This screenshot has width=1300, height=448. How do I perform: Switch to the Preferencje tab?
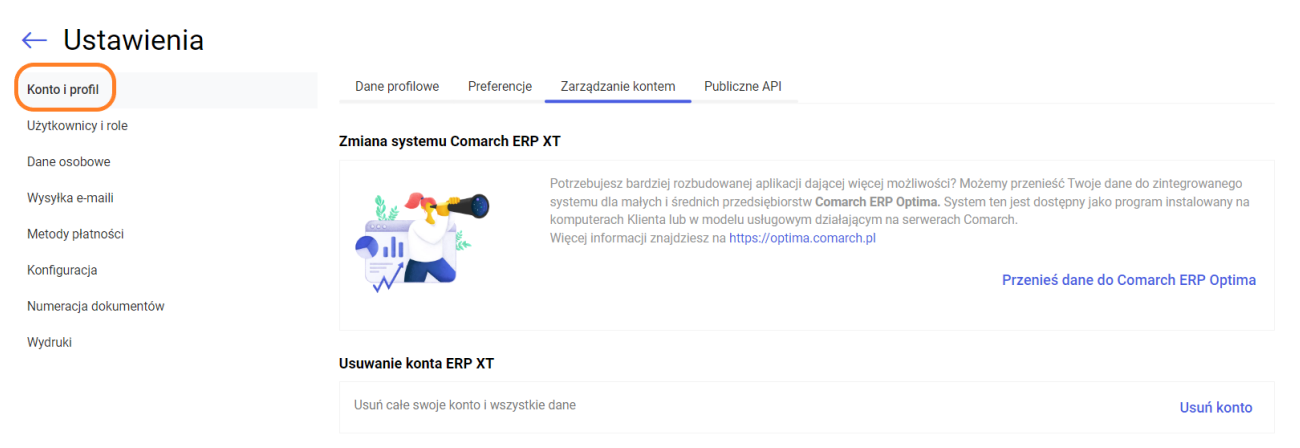pyautogui.click(x=500, y=87)
